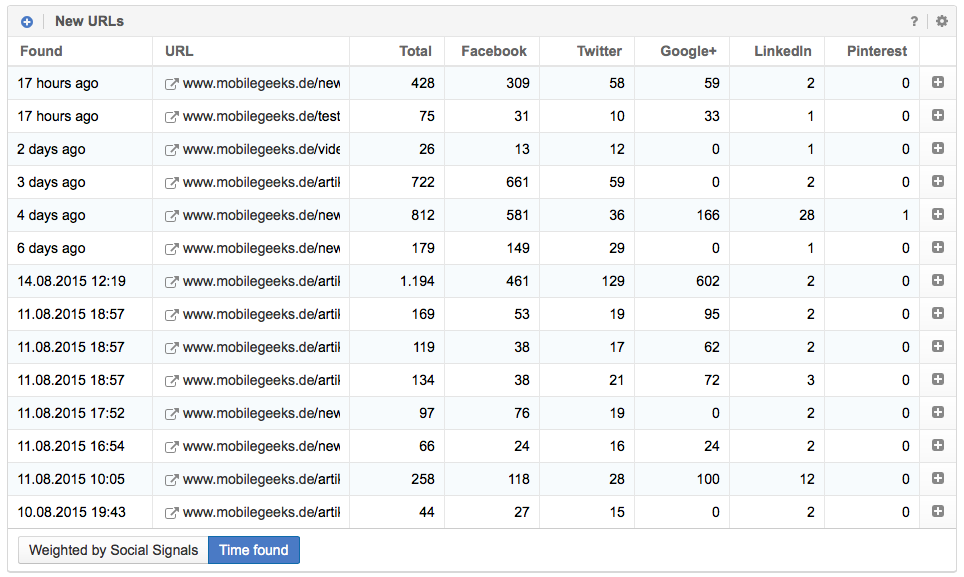964x577 pixels.
Task: Expand the row found 4 days ago
Action: pos(937,215)
